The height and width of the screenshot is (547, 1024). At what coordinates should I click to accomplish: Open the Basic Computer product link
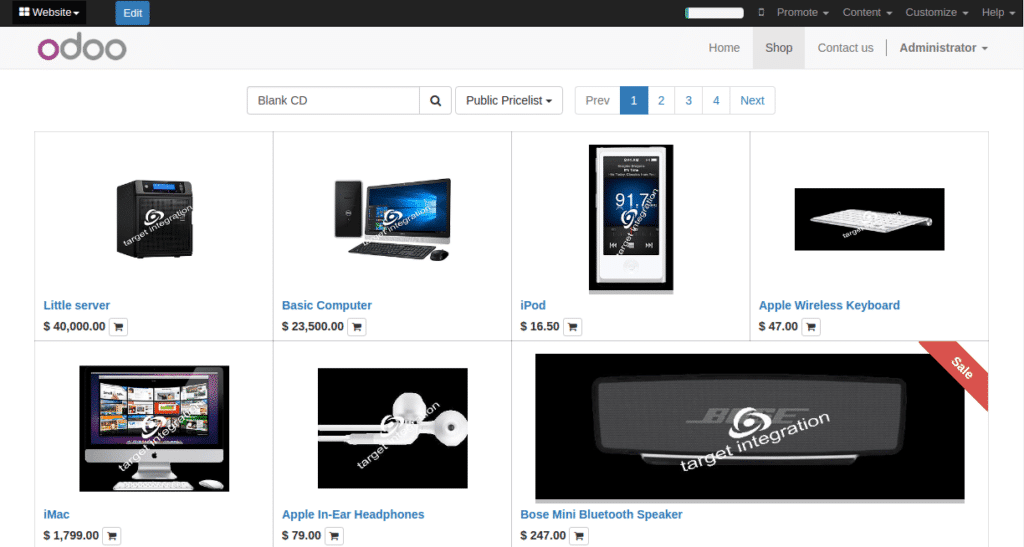[327, 305]
